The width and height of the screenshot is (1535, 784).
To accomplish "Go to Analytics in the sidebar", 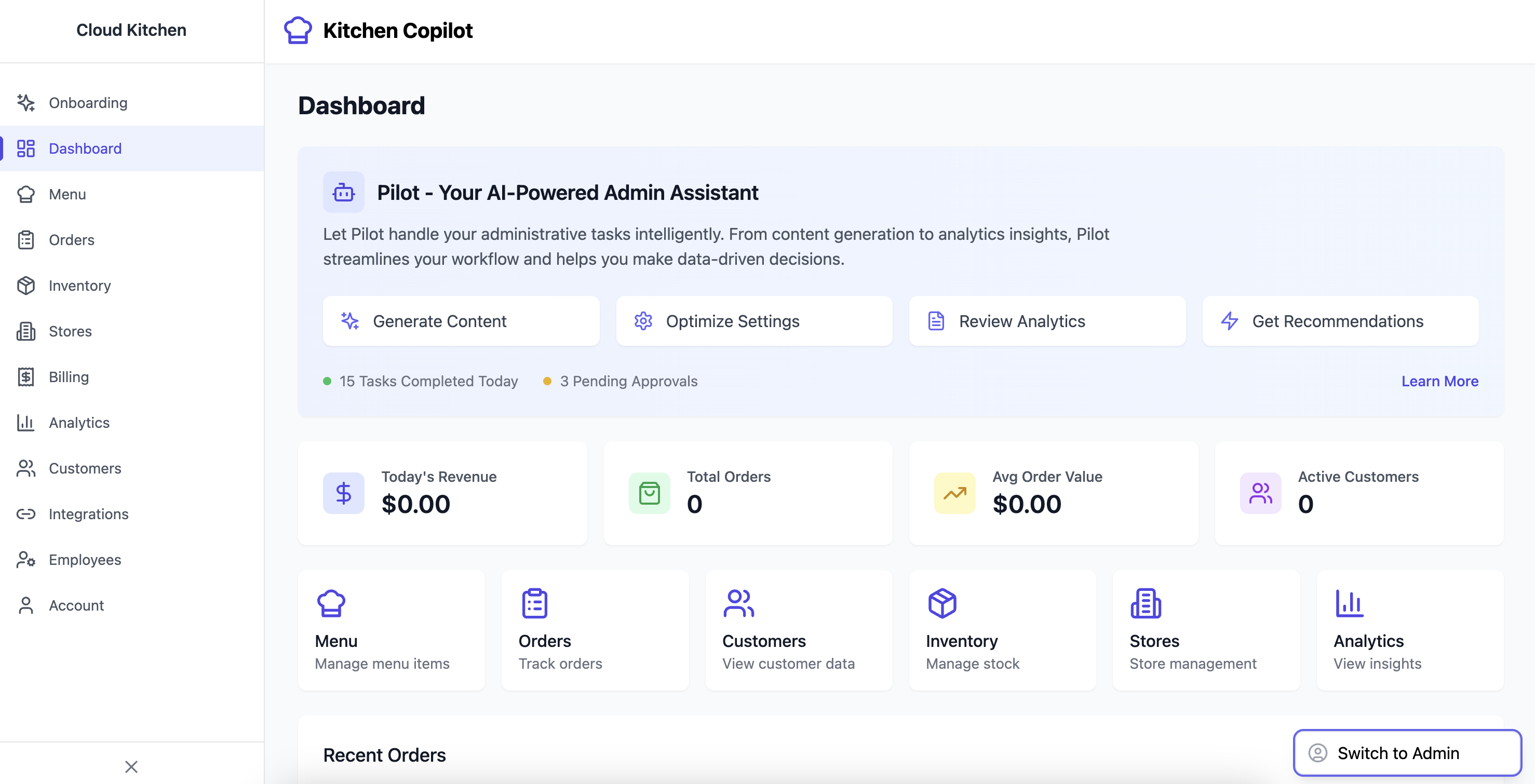I will pyautogui.click(x=78, y=423).
